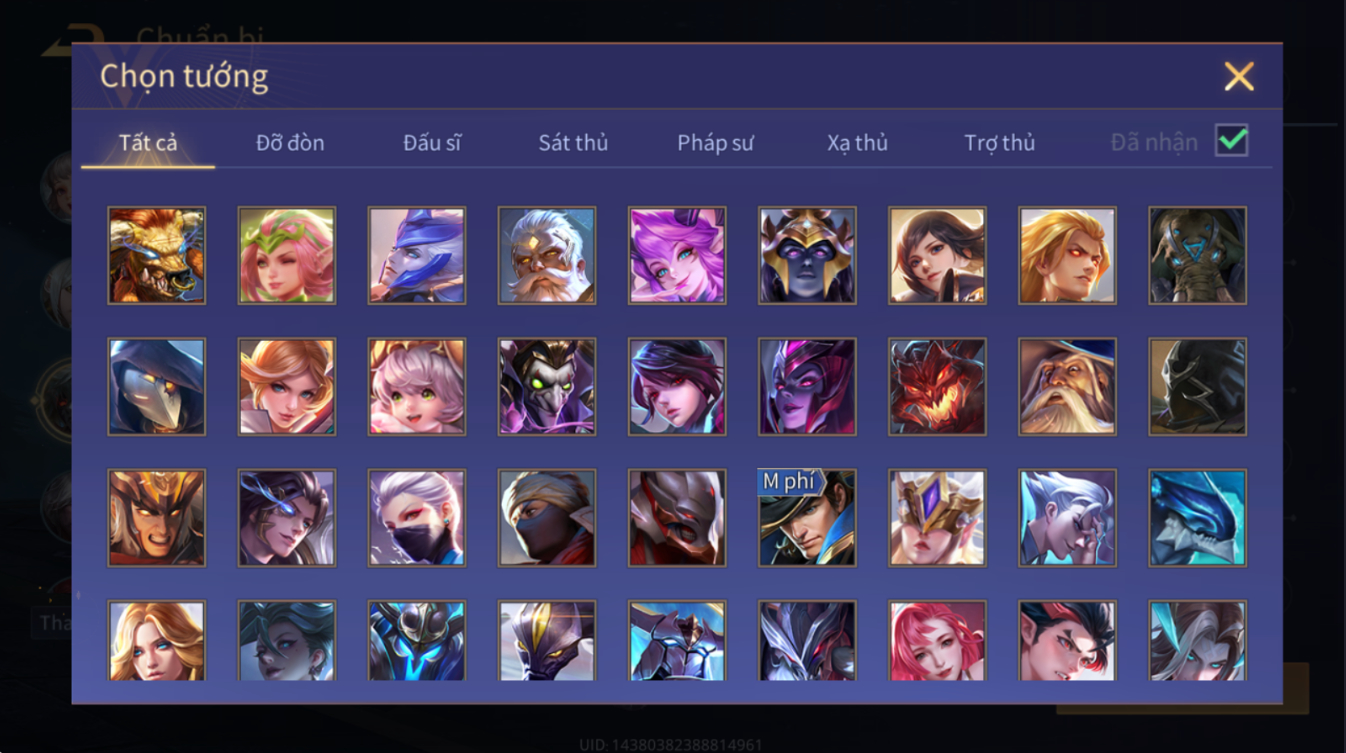Image resolution: width=1346 pixels, height=753 pixels.
Task: Open the Sát thủ tab
Action: pyautogui.click(x=573, y=143)
